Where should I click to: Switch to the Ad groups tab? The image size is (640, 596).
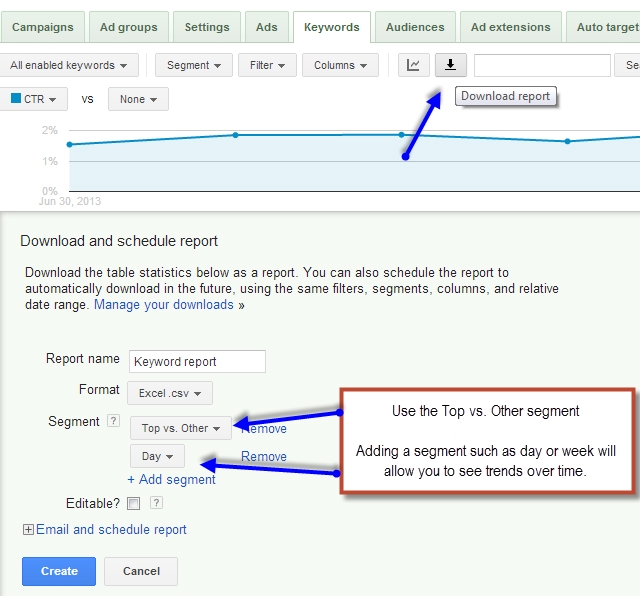pos(129,27)
